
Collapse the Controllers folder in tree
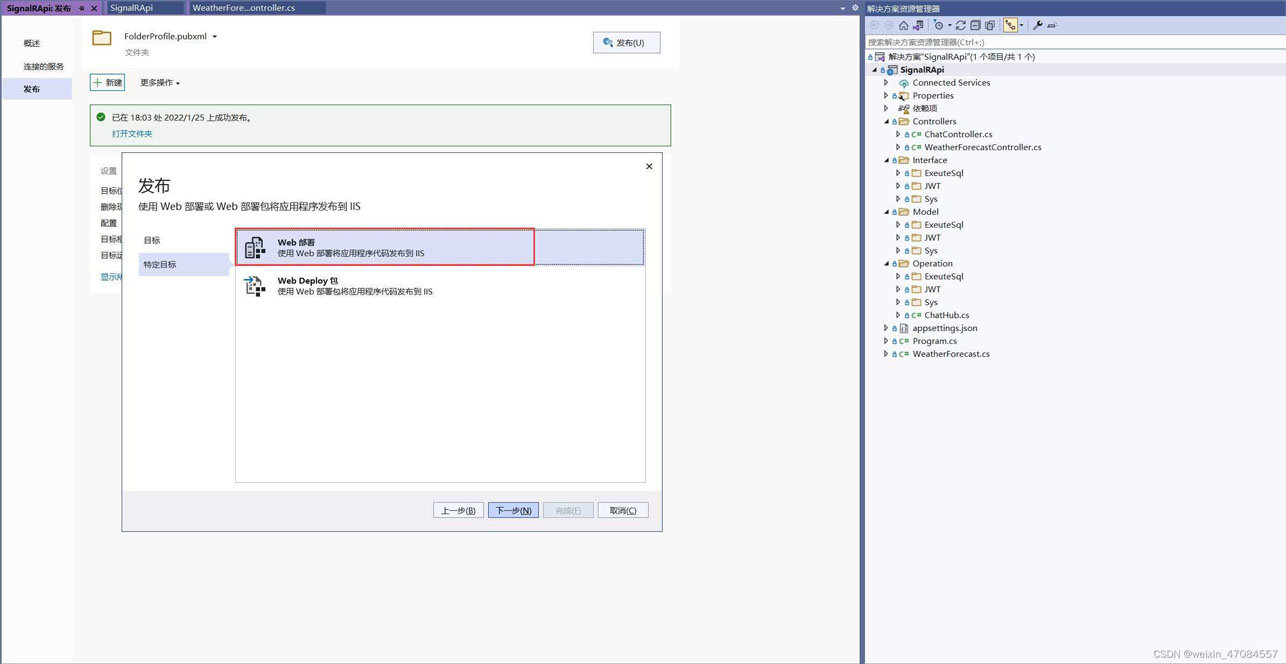coord(886,122)
